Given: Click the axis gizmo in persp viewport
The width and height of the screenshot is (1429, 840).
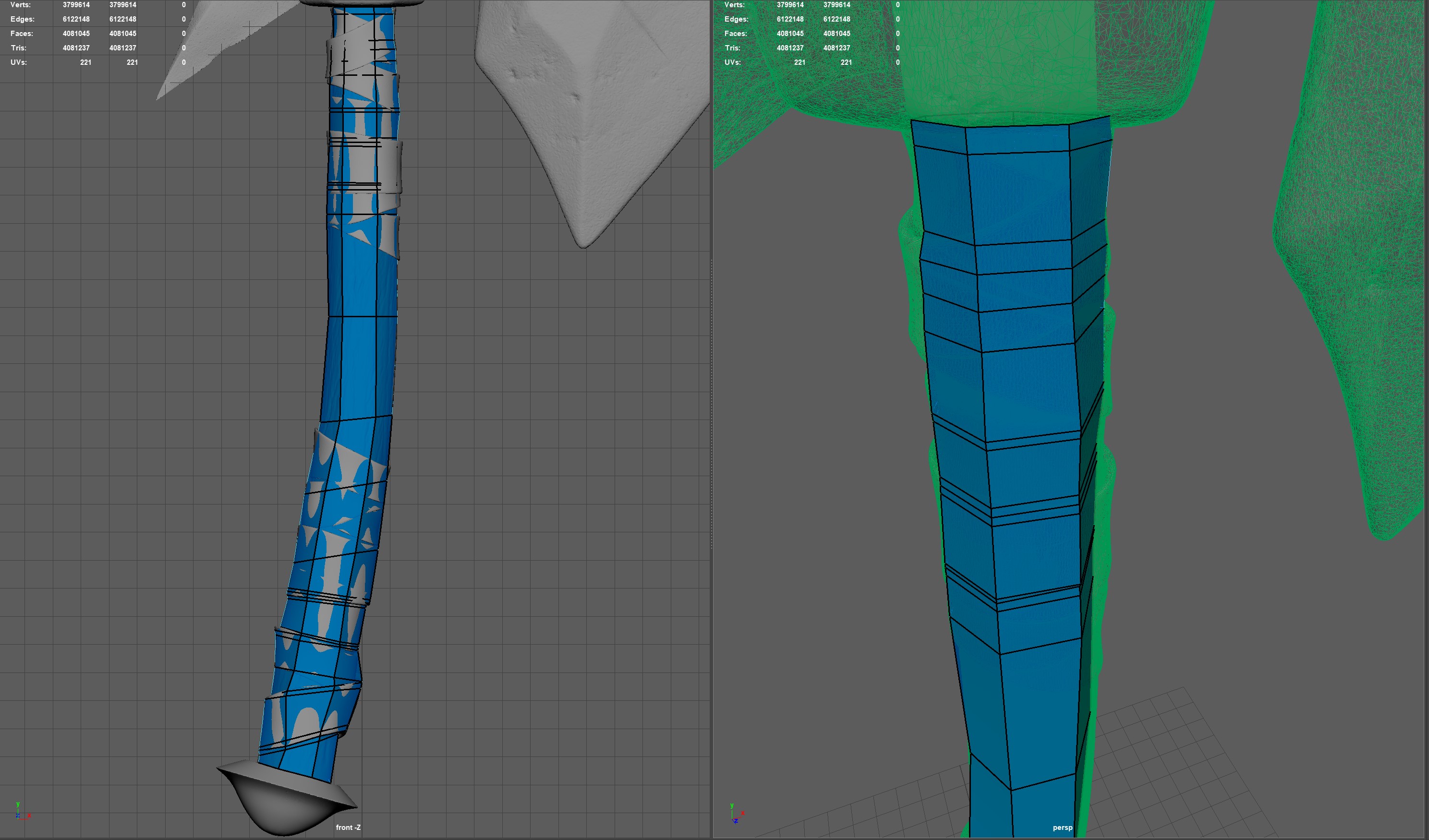Looking at the screenshot, I should coord(736,814).
